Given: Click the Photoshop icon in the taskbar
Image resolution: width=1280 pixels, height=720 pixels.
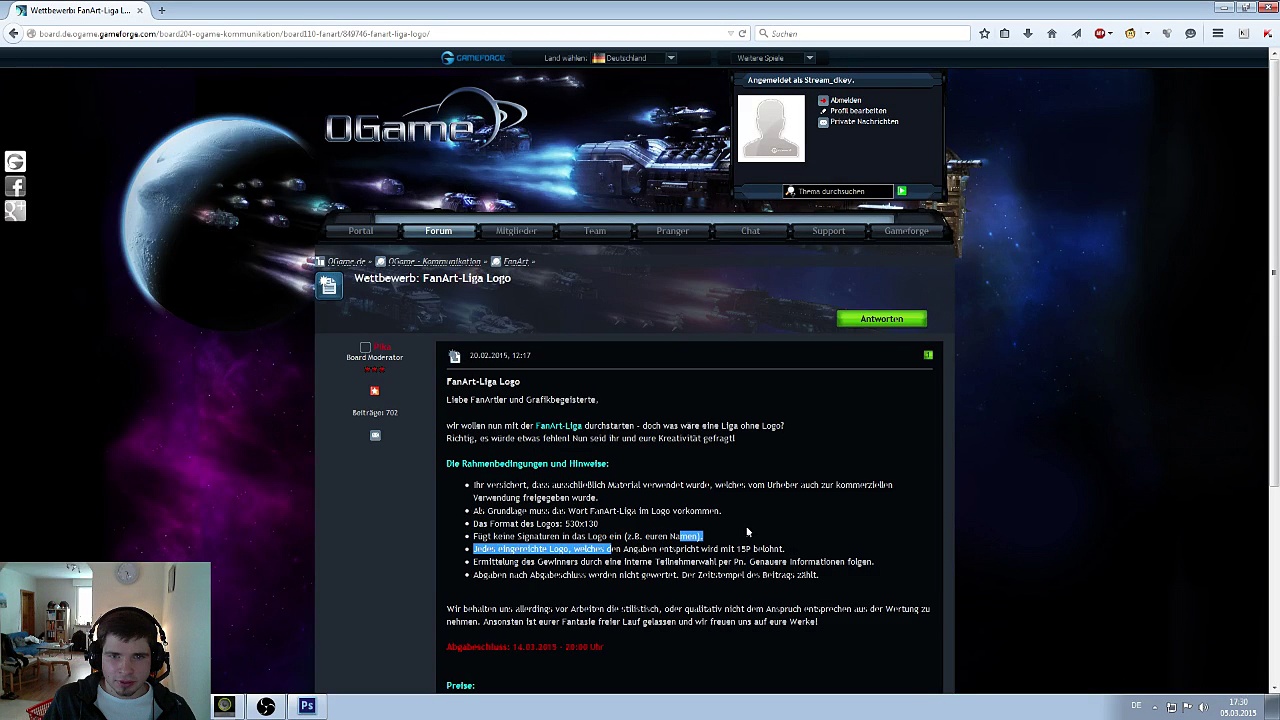Looking at the screenshot, I should 307,706.
